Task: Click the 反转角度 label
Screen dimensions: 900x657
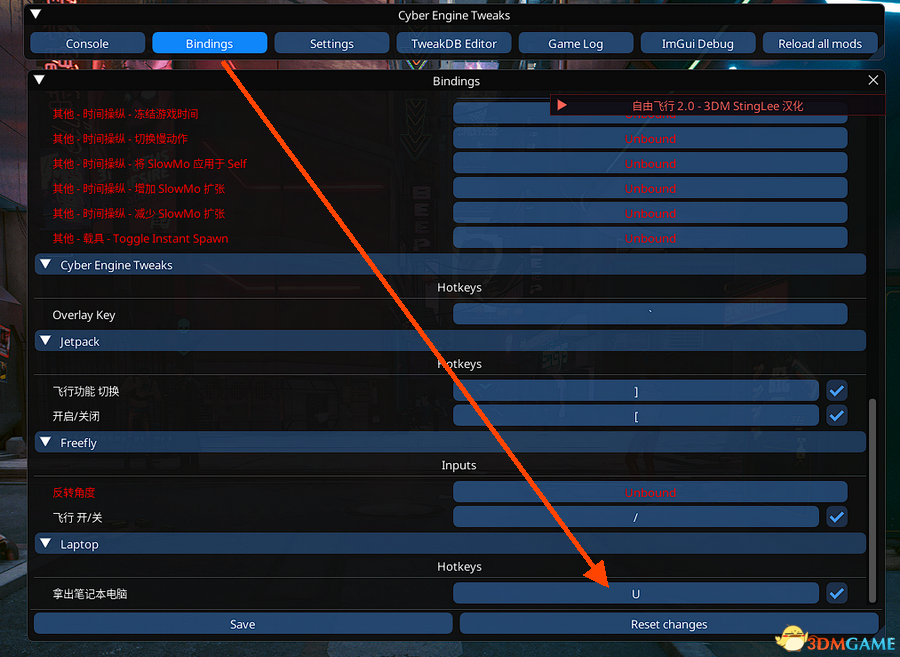Action: pyautogui.click(x=74, y=492)
